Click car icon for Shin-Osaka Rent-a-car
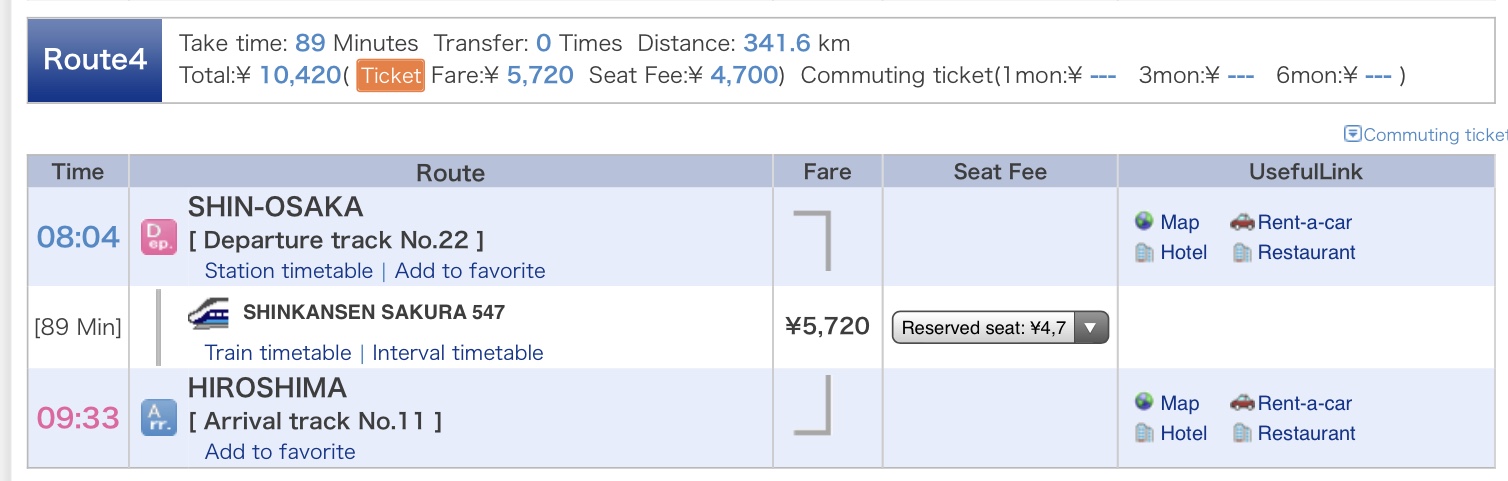 pyautogui.click(x=1242, y=222)
